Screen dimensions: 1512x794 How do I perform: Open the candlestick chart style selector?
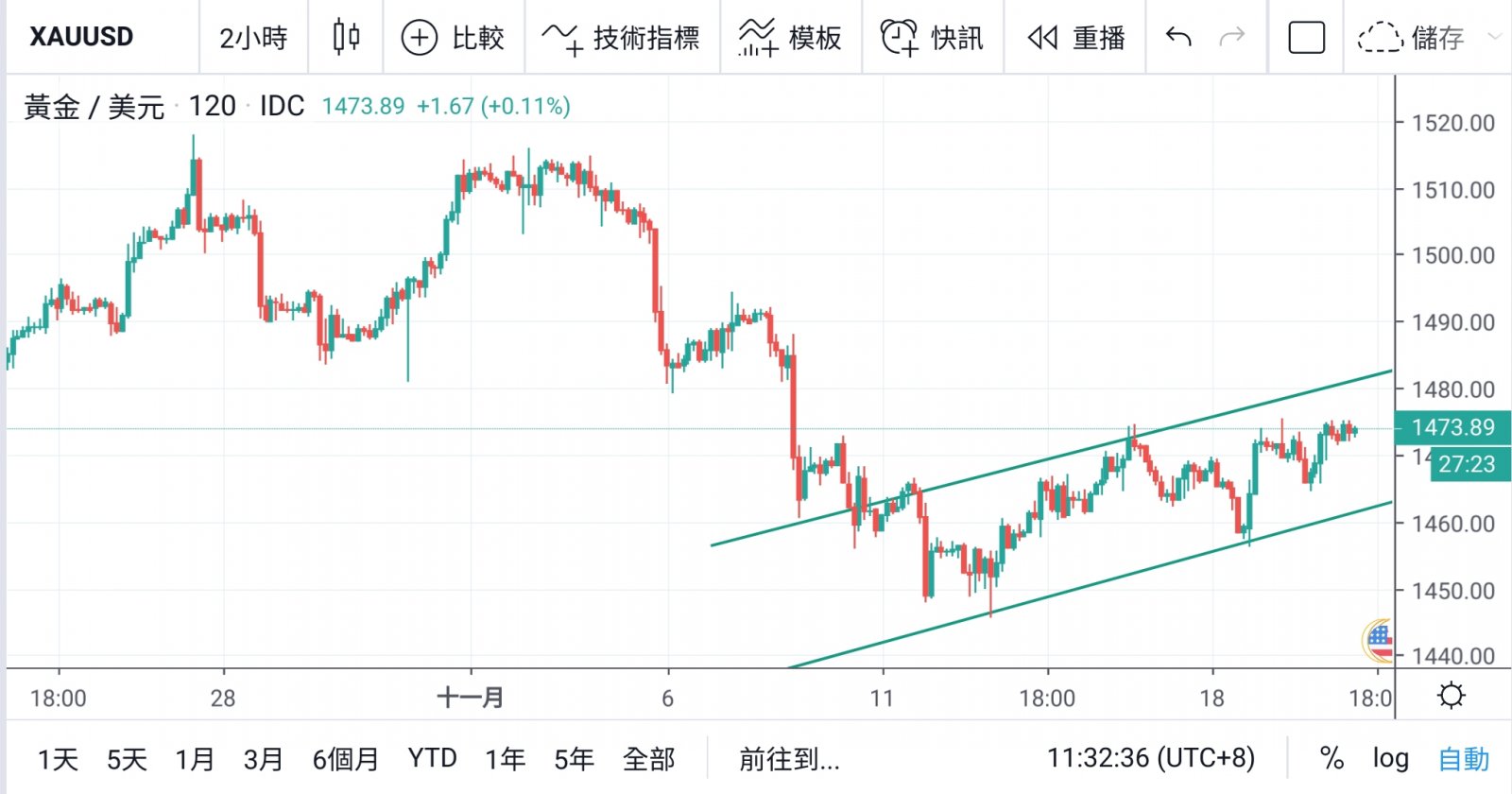[x=346, y=38]
